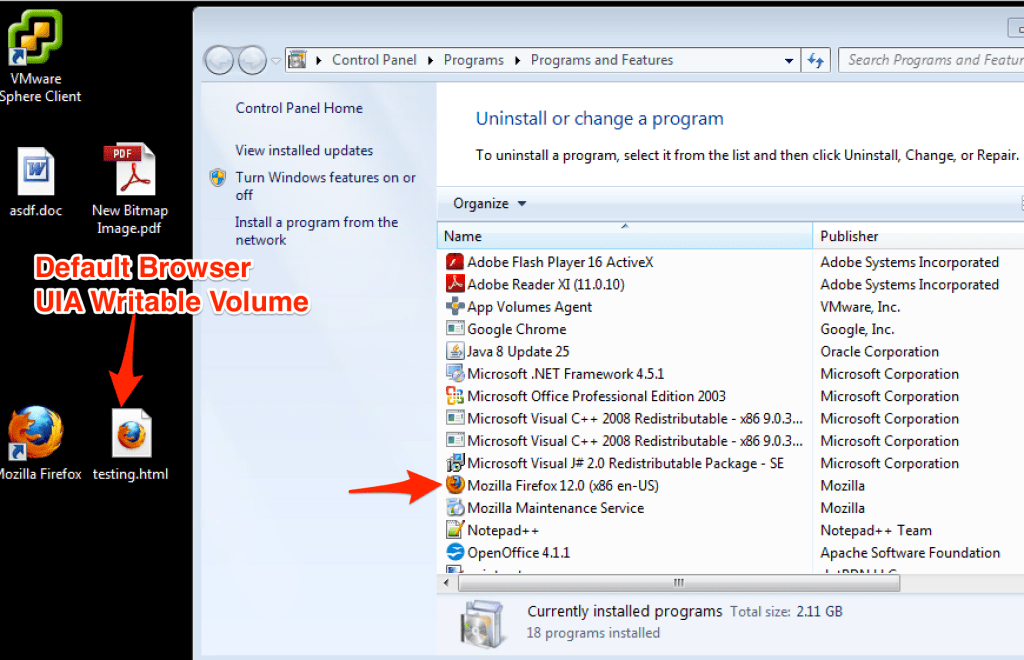Select Mozilla Firefox 12.0 icon in list
The height and width of the screenshot is (660, 1024).
[x=455, y=485]
